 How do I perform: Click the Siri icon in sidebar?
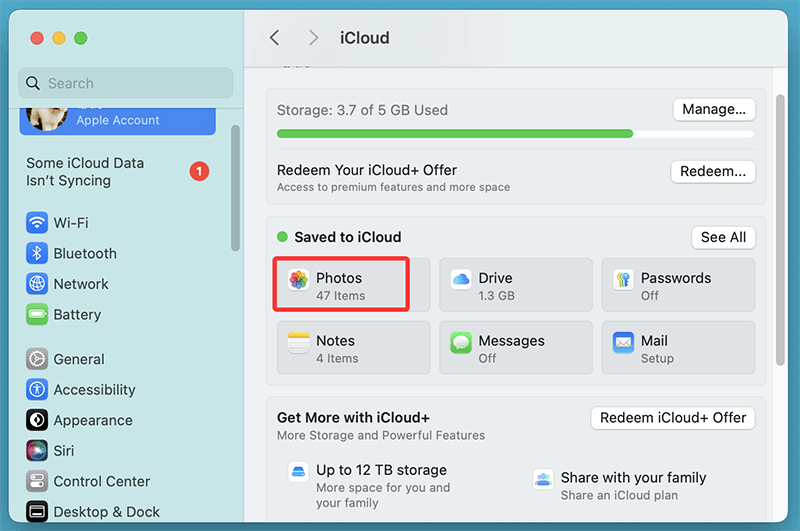[37, 451]
